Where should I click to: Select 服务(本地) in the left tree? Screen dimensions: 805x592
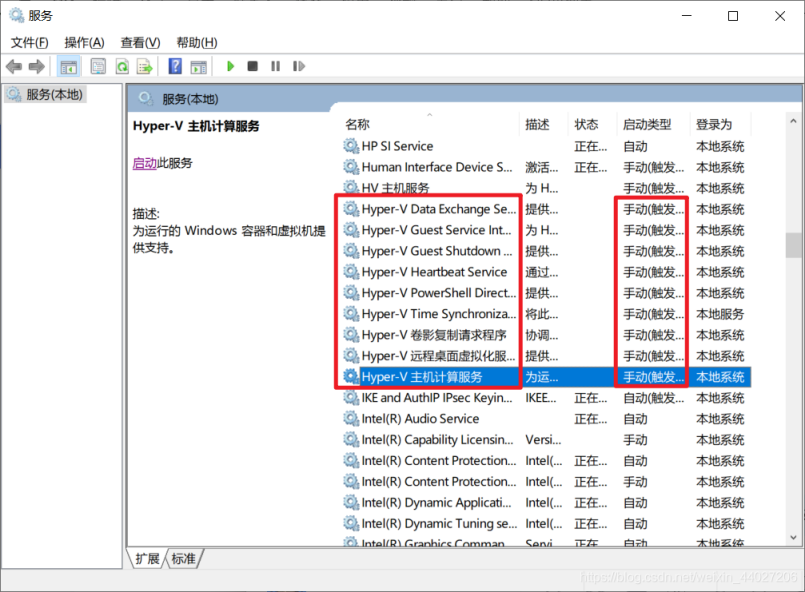(x=55, y=94)
